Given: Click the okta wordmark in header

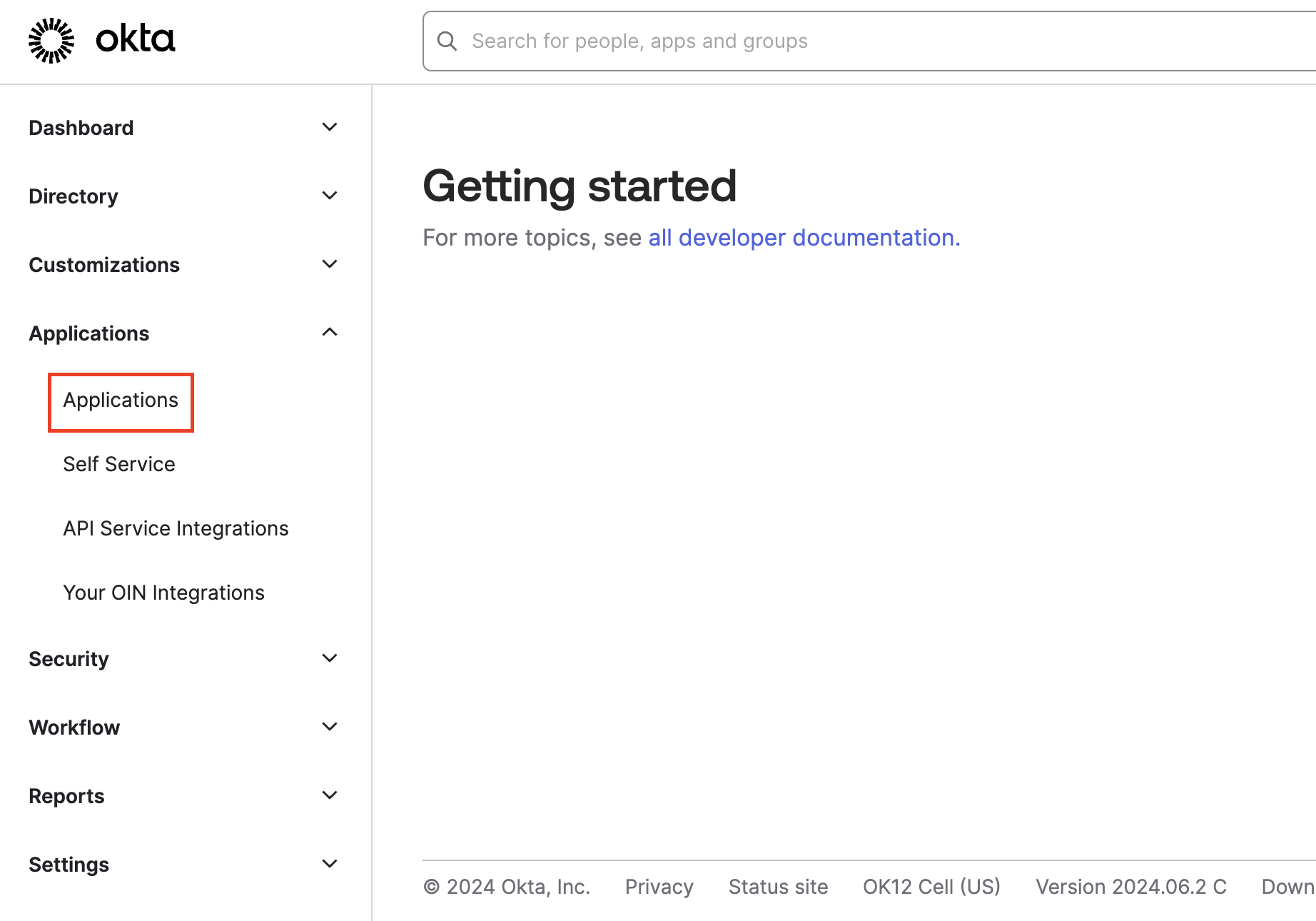Looking at the screenshot, I should 136,39.
